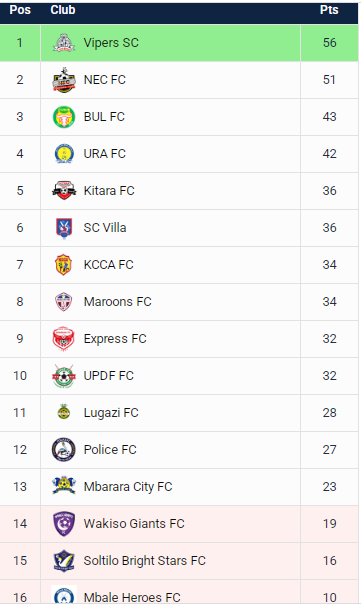Screen dimensions: 361x615
Task: Select the KCCA FC club badge
Action: click(x=64, y=265)
